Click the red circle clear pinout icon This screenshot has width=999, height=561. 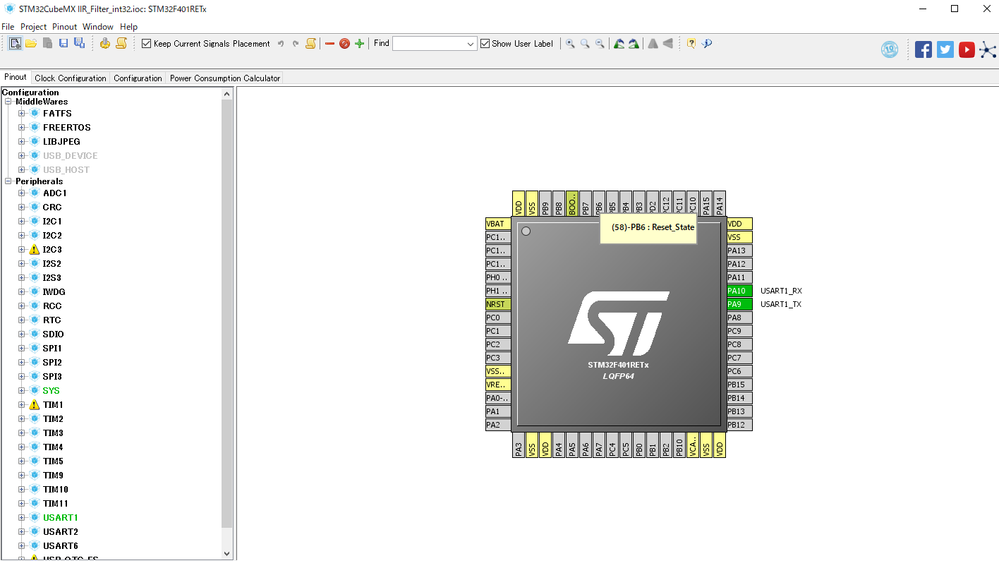[x=345, y=44]
